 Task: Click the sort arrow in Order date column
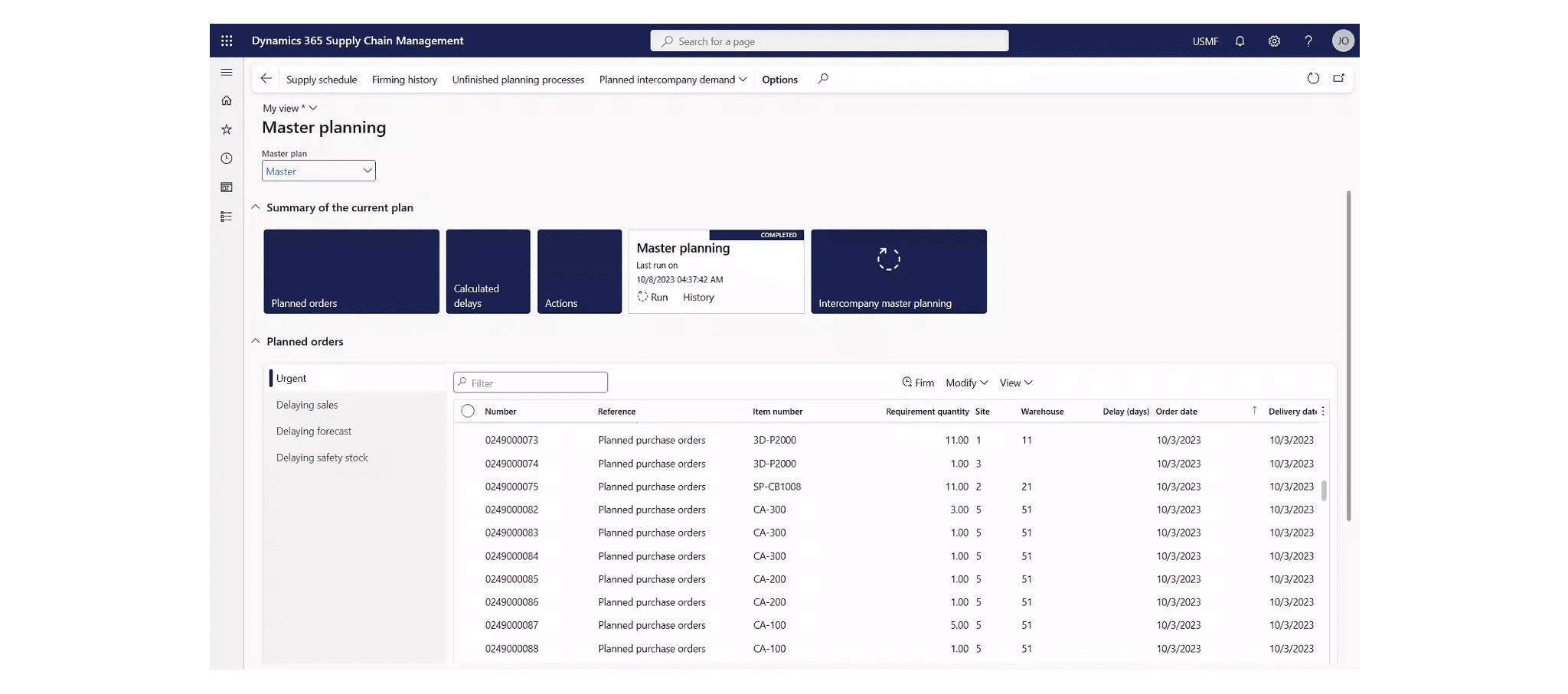click(x=1254, y=411)
